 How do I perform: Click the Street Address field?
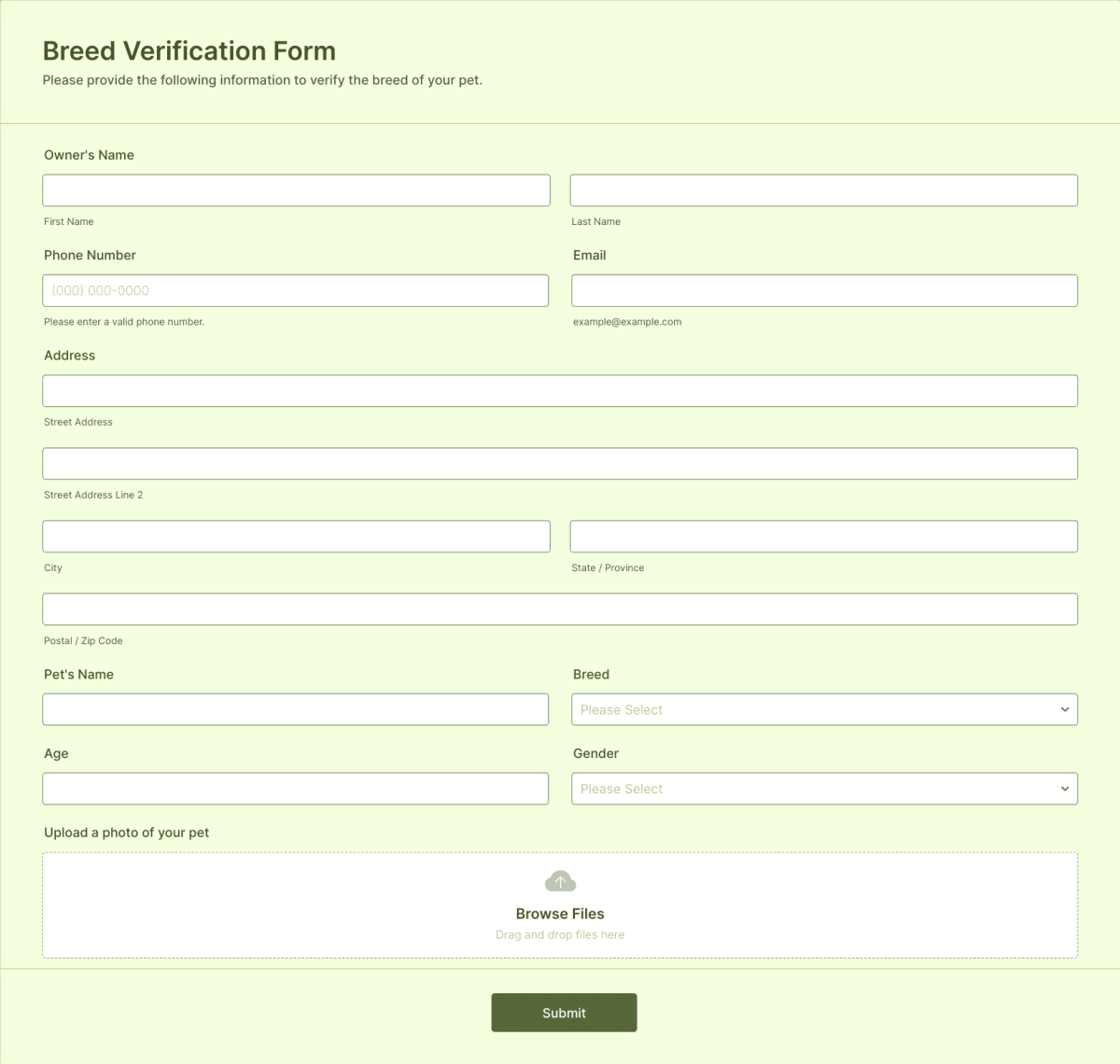[x=560, y=390]
